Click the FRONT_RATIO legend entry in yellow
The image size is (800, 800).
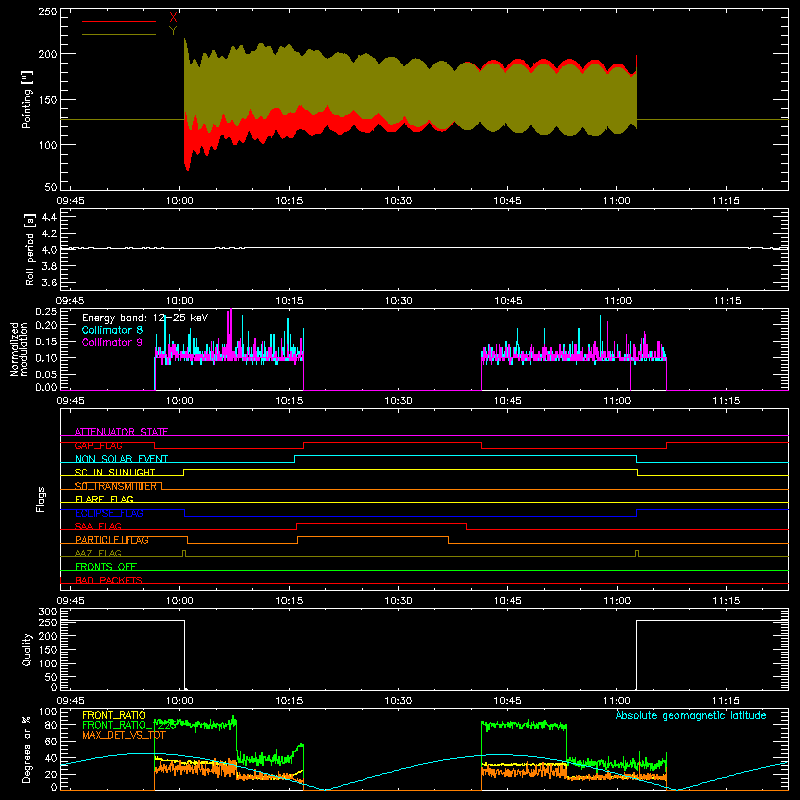(114, 715)
